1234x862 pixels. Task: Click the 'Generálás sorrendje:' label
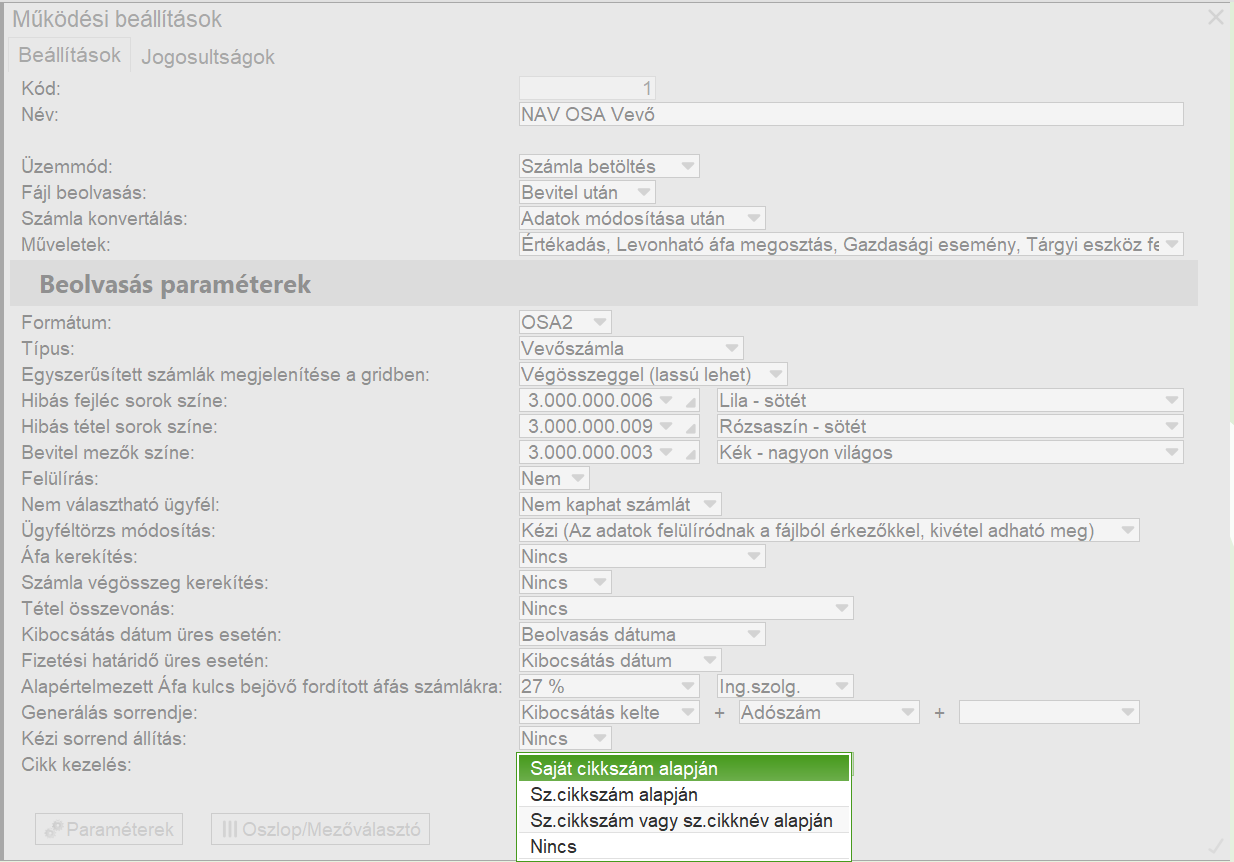[x=110, y=713]
